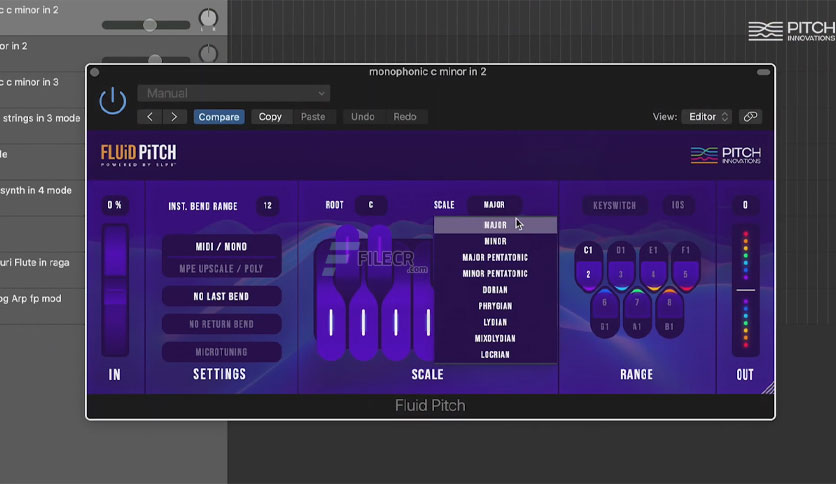Choose Minor Pentatonic from scale list
Image resolution: width=836 pixels, height=484 pixels.
(495, 273)
